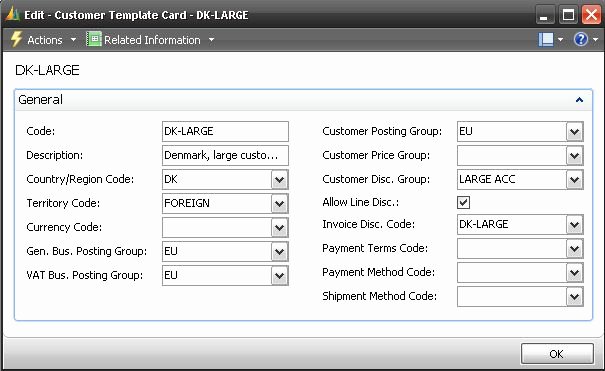The height and width of the screenshot is (371, 605).
Task: Minimize the Customer Template Card window
Action: click(x=544, y=15)
